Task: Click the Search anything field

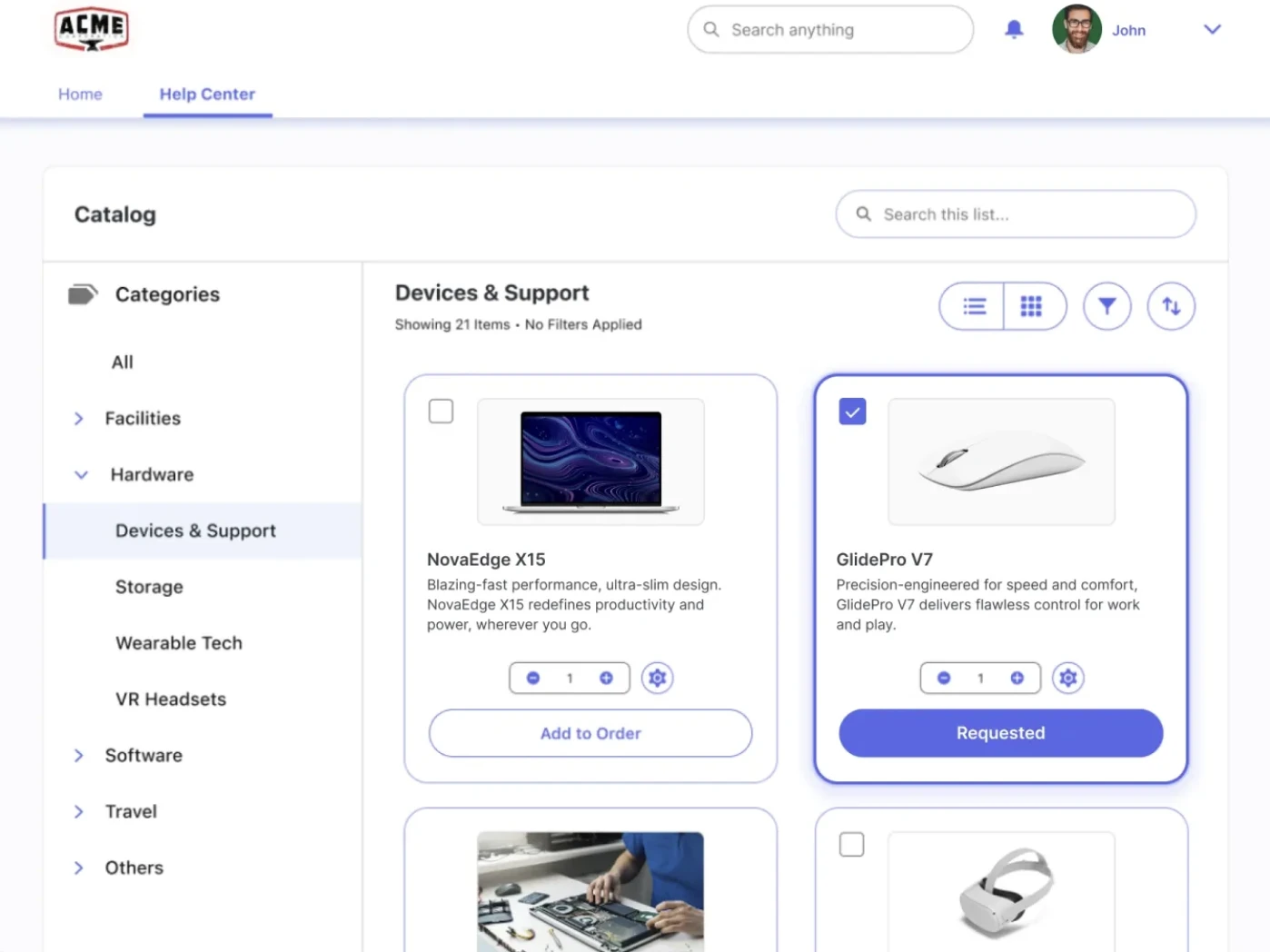Action: click(830, 30)
